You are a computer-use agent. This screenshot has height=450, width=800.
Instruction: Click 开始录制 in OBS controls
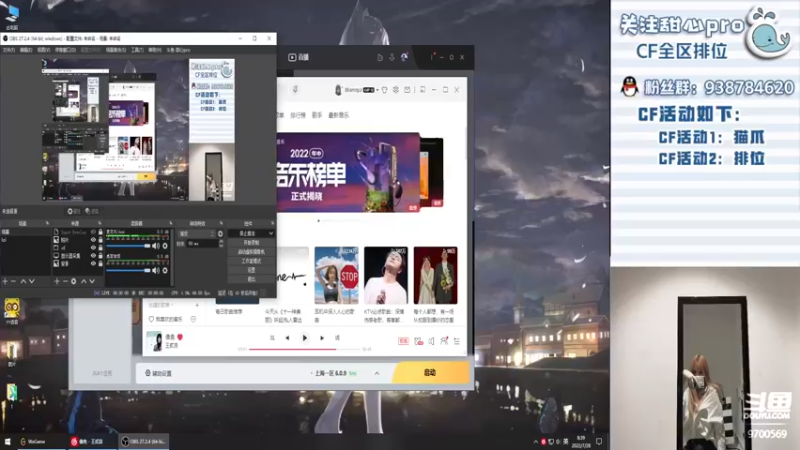coord(251,243)
